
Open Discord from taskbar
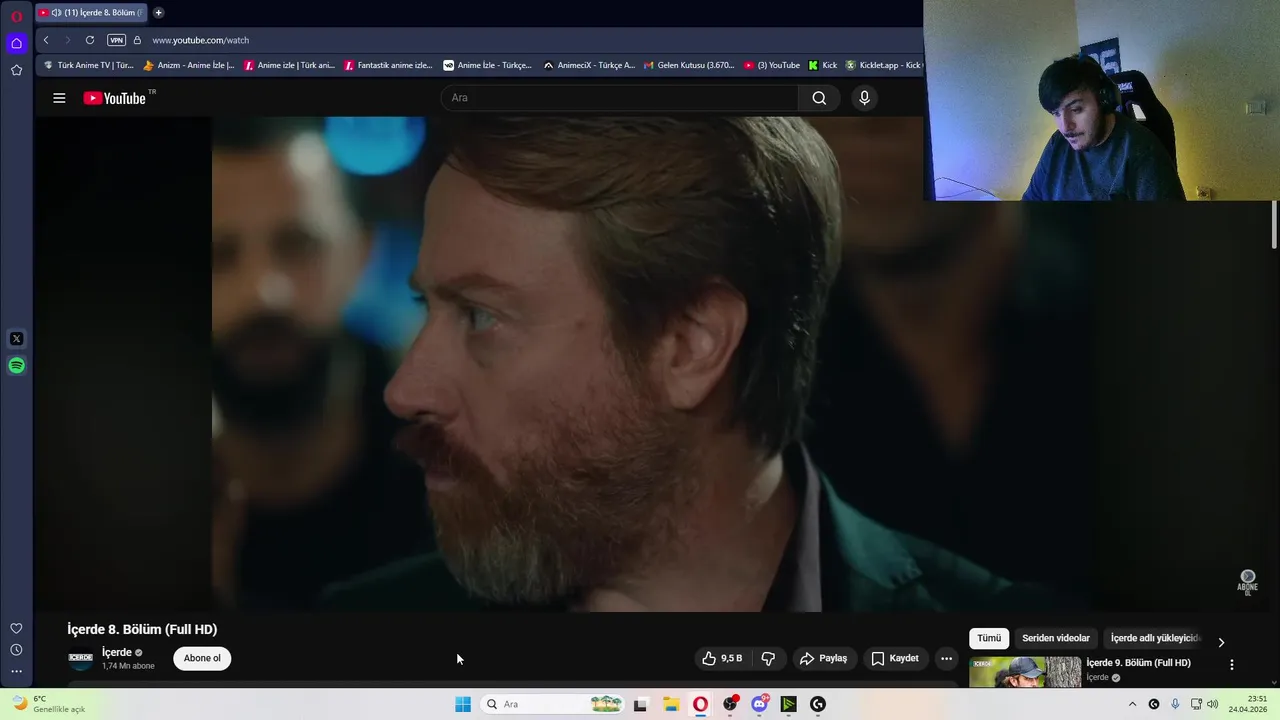(760, 704)
